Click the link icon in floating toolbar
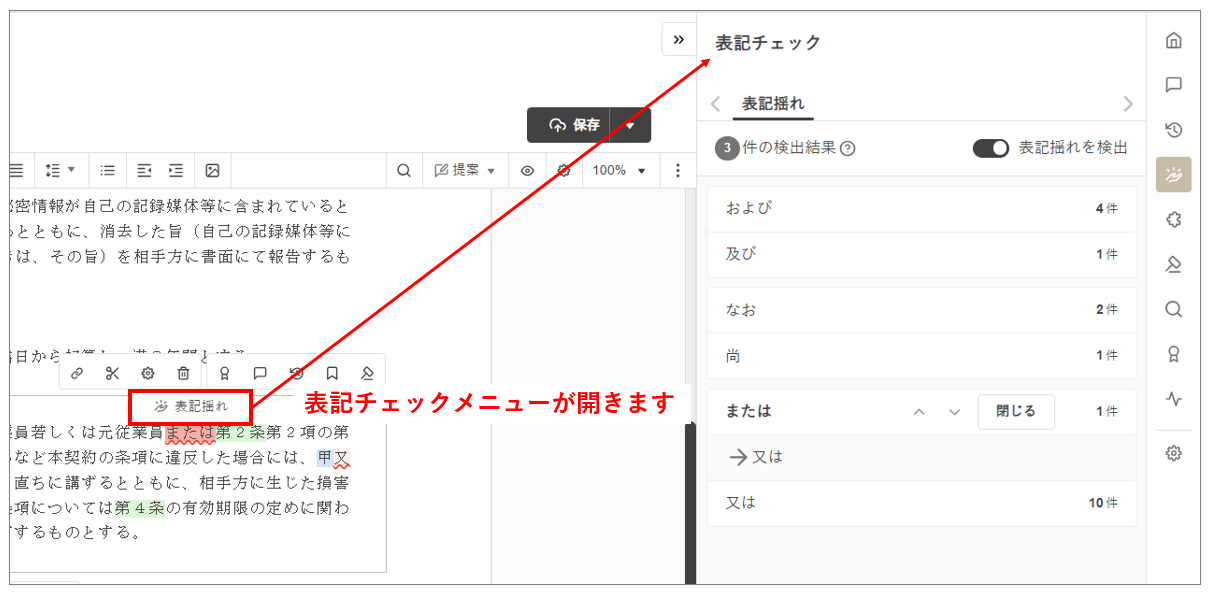 77,373
